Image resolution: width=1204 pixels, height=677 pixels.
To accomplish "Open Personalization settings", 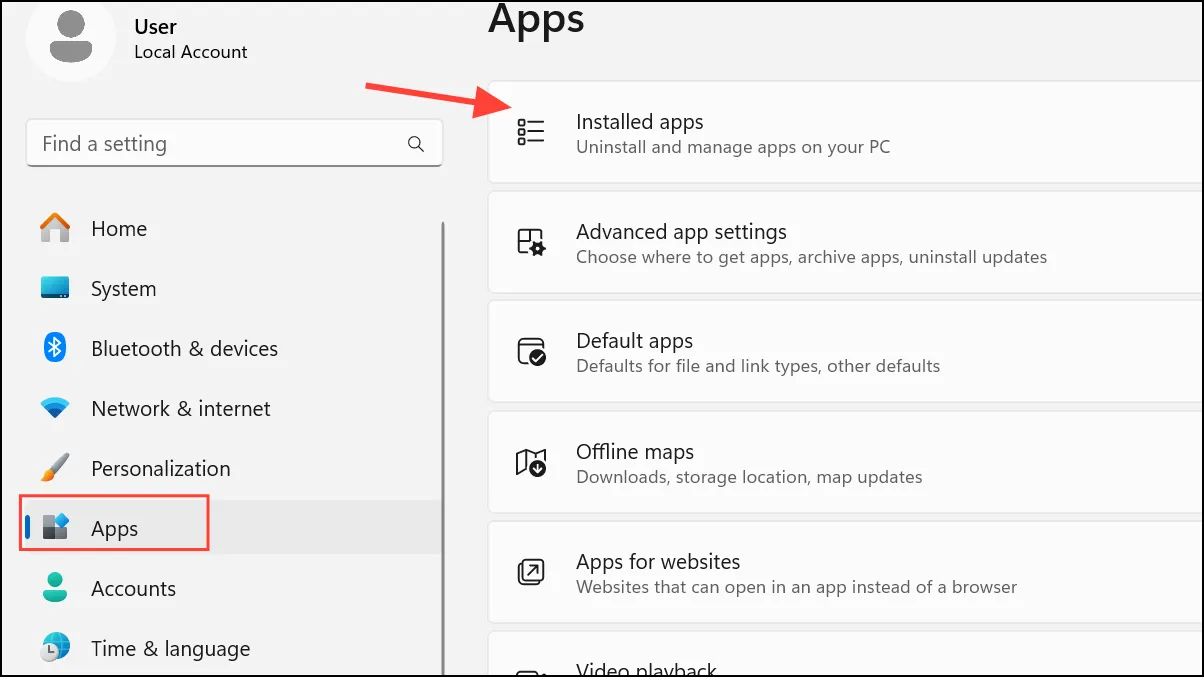I will pos(230,469).
